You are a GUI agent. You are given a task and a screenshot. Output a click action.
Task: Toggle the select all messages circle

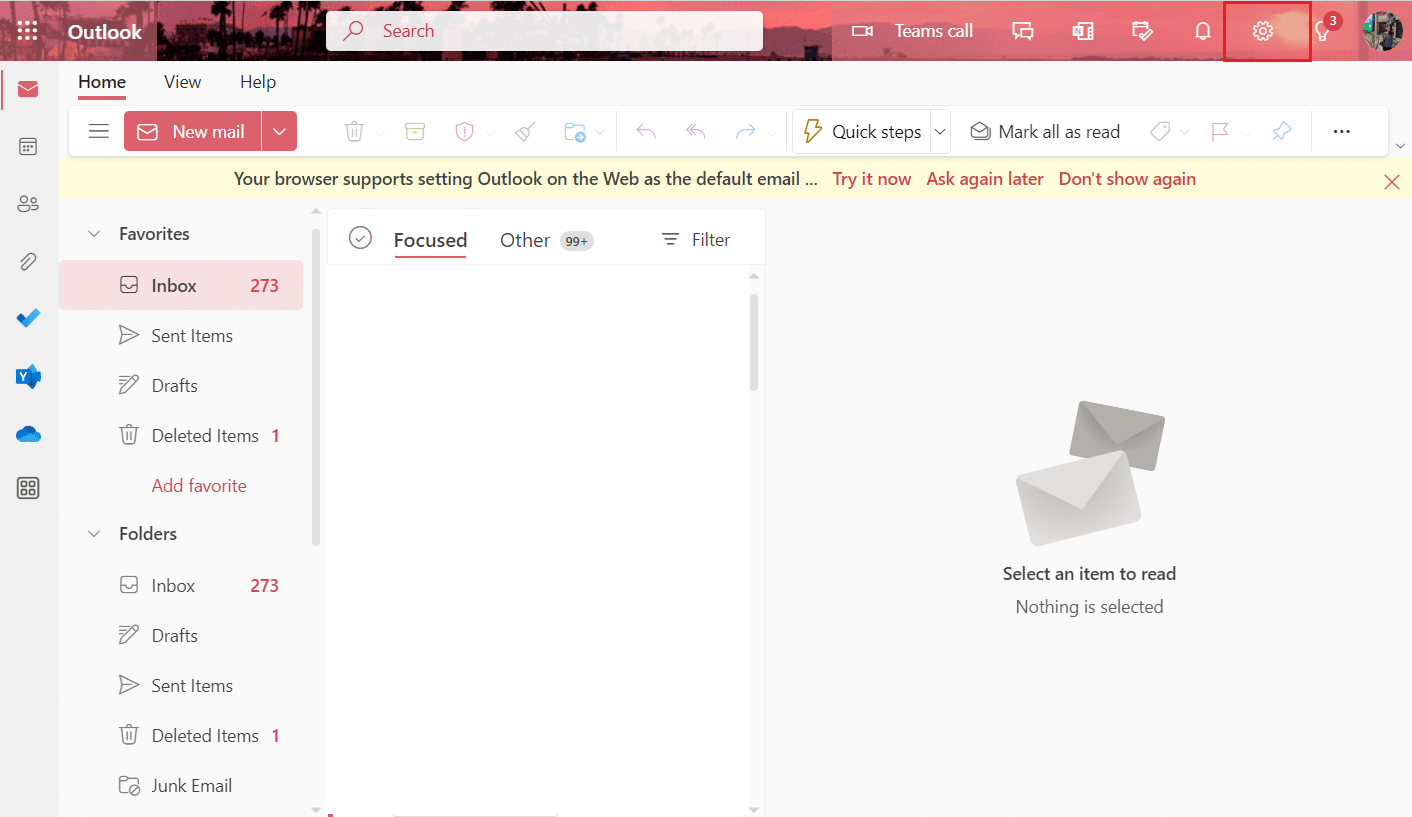pyautogui.click(x=360, y=238)
